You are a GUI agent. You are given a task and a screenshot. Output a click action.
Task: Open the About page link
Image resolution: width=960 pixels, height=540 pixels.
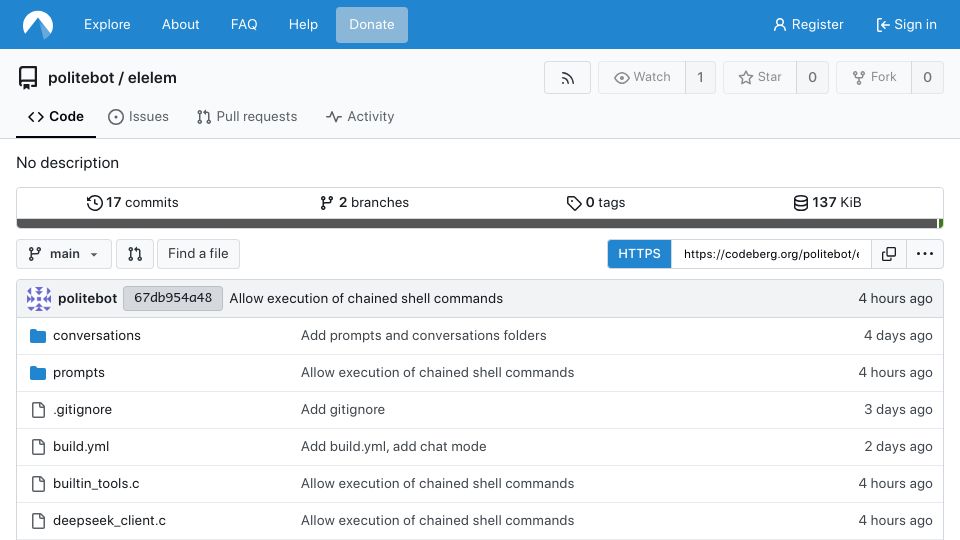pos(181,24)
